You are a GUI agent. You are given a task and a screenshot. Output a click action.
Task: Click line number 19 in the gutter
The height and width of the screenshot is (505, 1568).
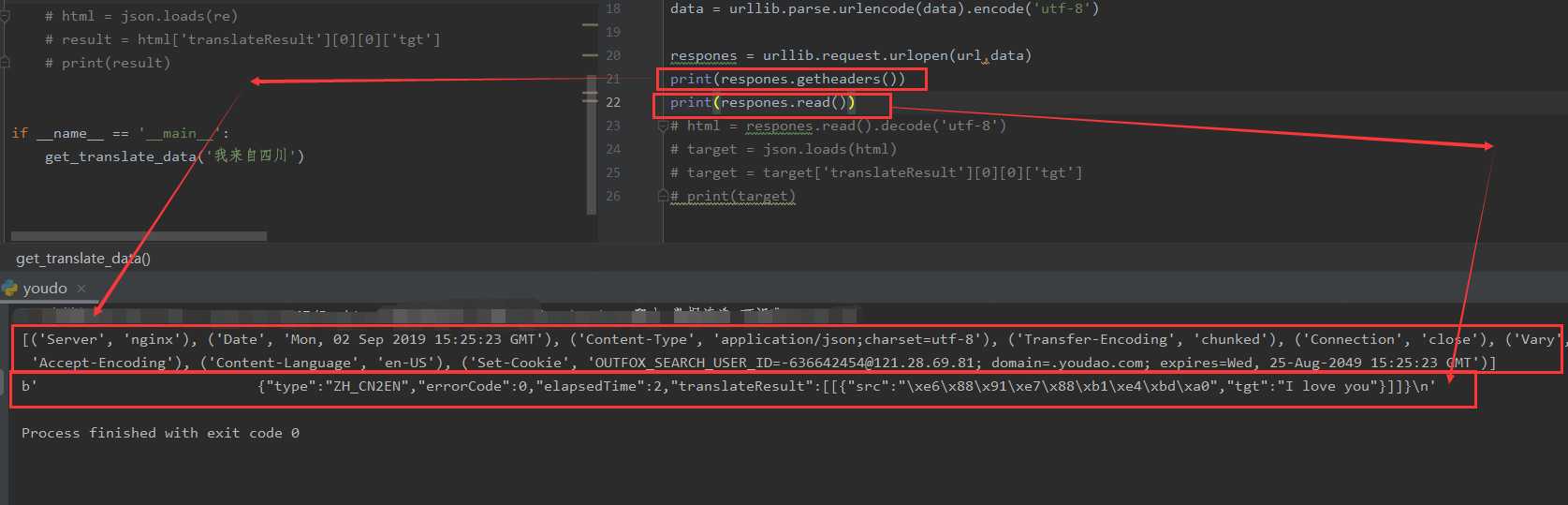click(613, 32)
